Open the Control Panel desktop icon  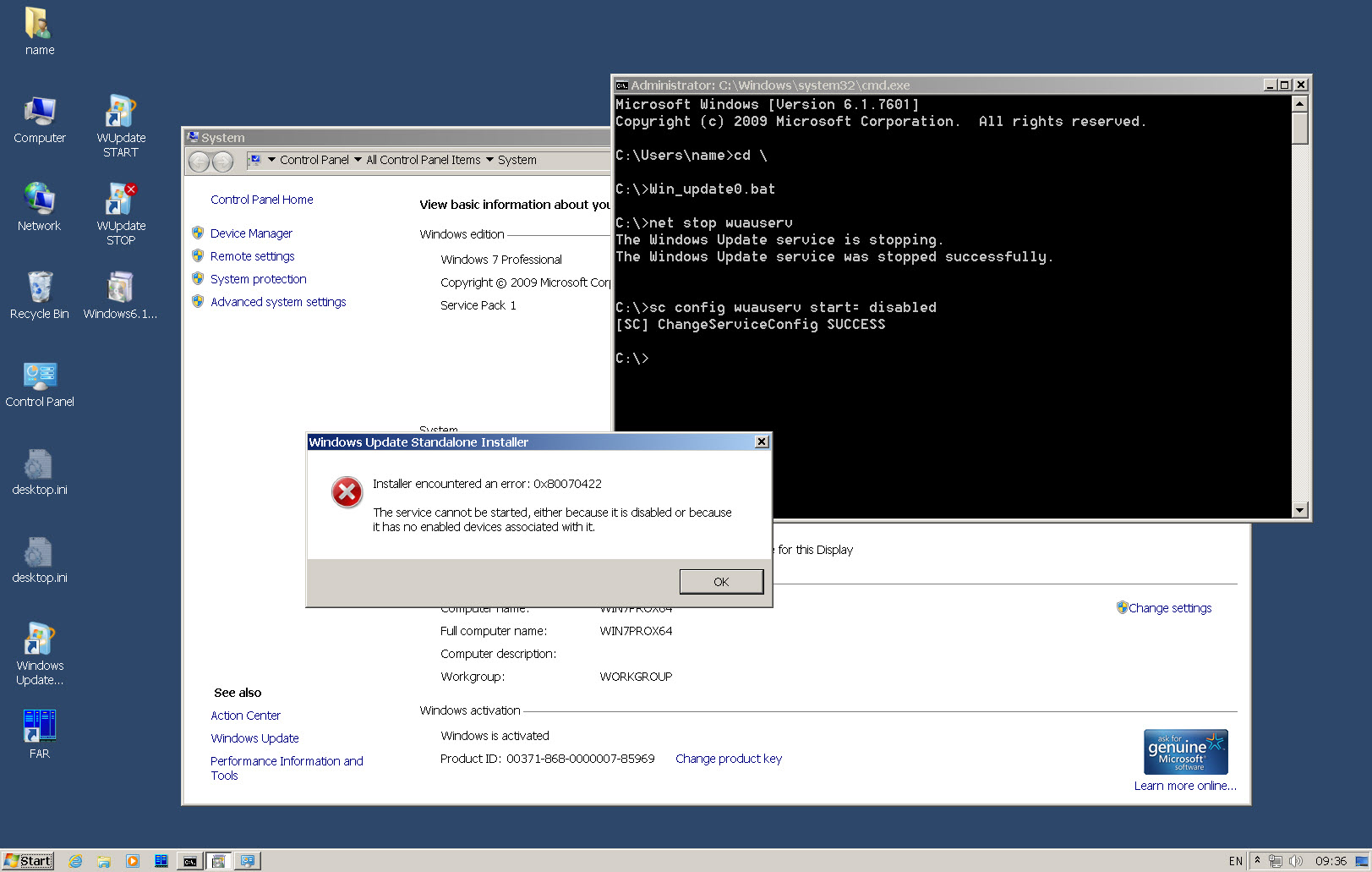(39, 383)
